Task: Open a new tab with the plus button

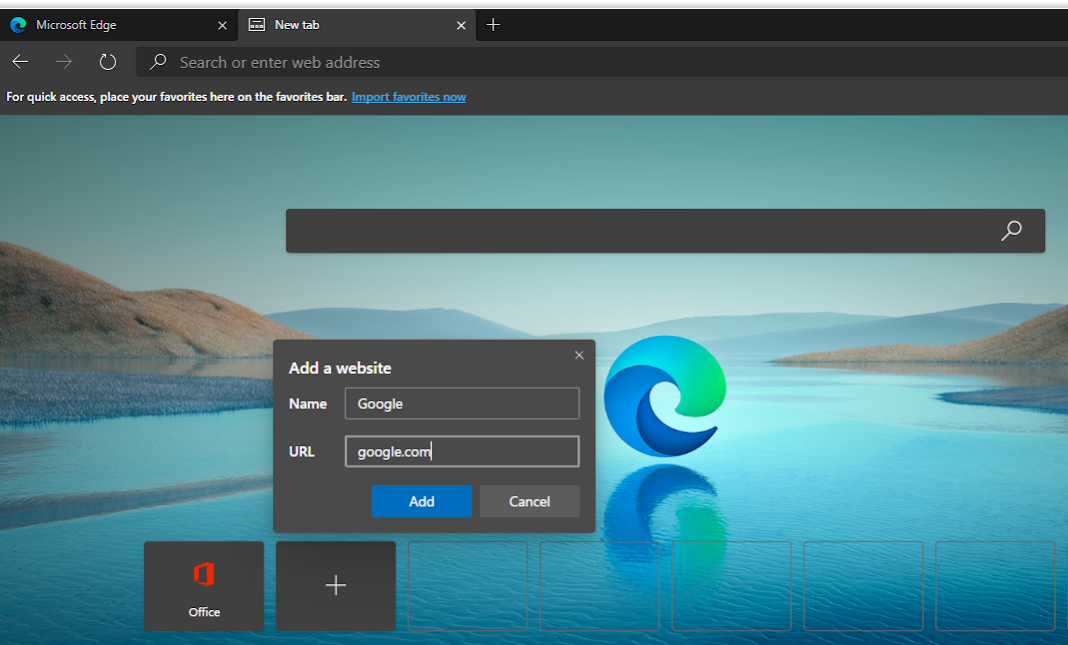Action: click(493, 25)
